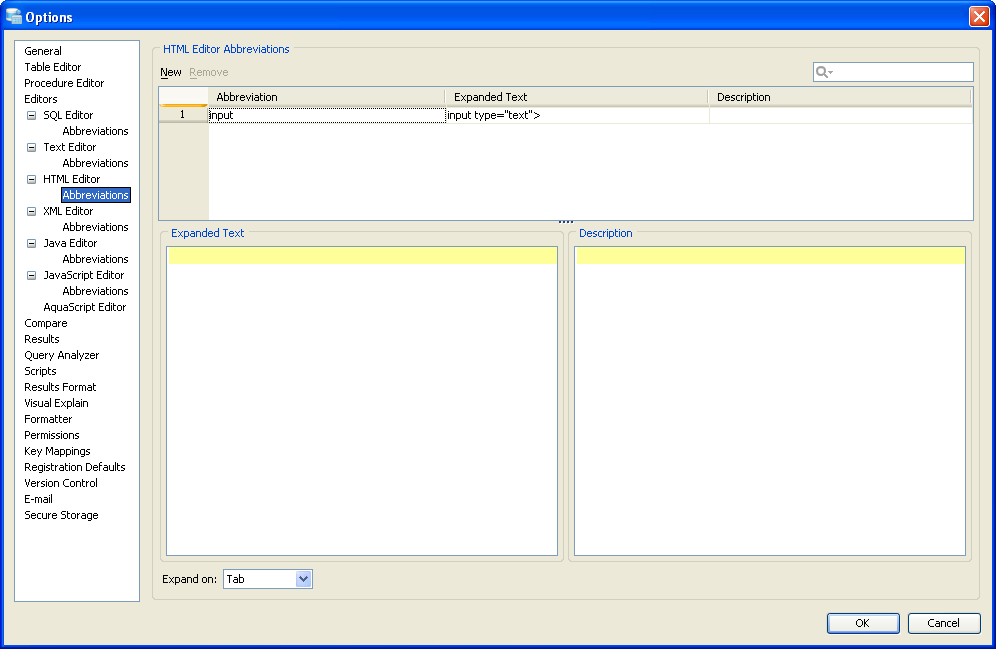996x649 pixels.
Task: Open the Scripts options
Action: click(40, 371)
